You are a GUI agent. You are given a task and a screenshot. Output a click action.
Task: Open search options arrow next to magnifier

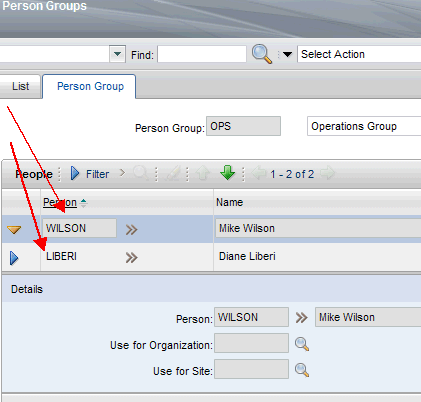point(287,54)
